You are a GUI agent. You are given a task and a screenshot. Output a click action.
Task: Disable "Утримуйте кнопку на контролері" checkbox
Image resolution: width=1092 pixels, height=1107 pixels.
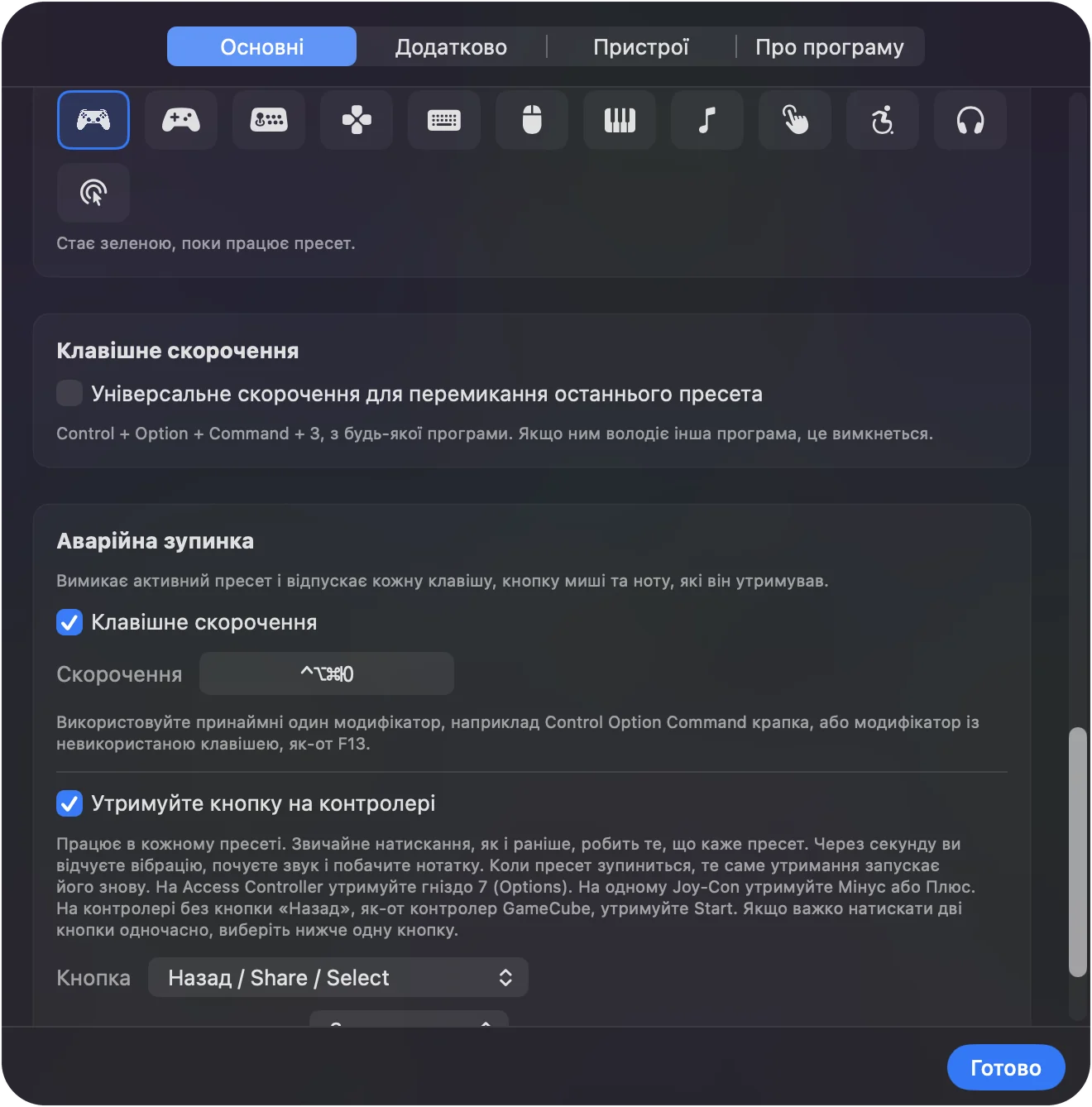click(69, 803)
